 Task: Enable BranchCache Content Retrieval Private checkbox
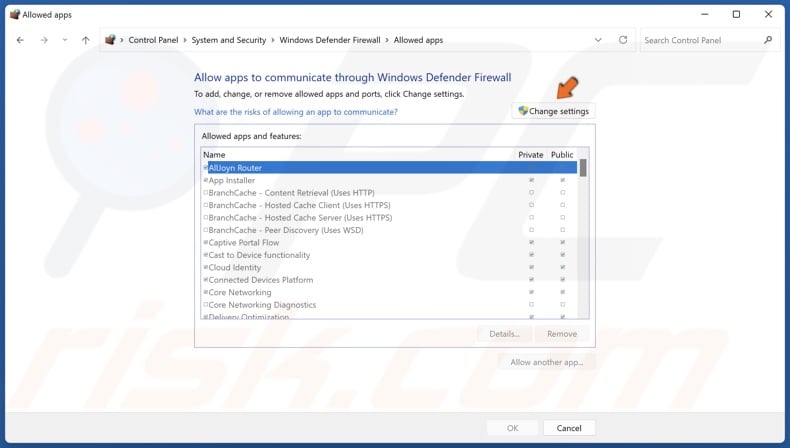tap(531, 193)
